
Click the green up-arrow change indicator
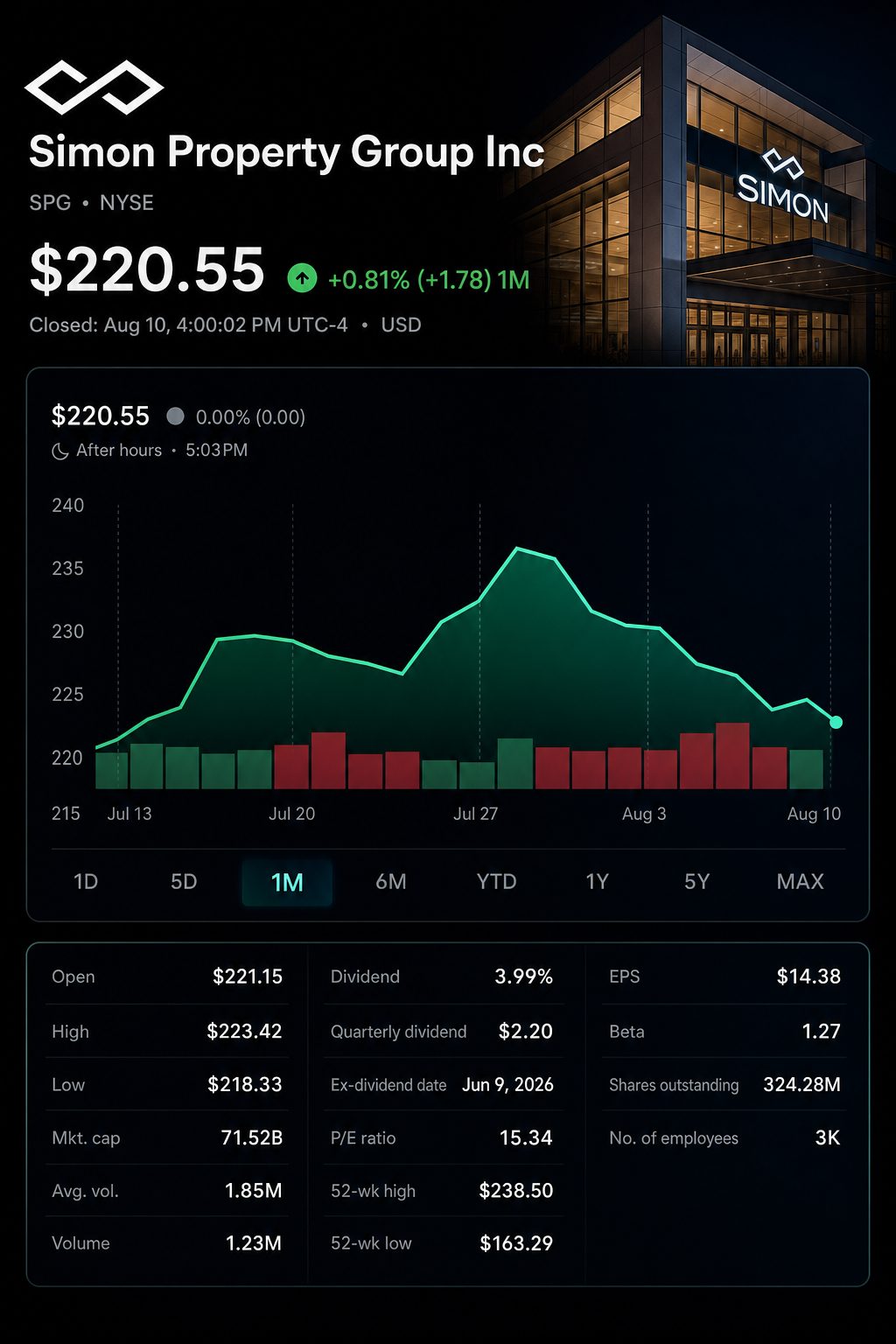(302, 279)
